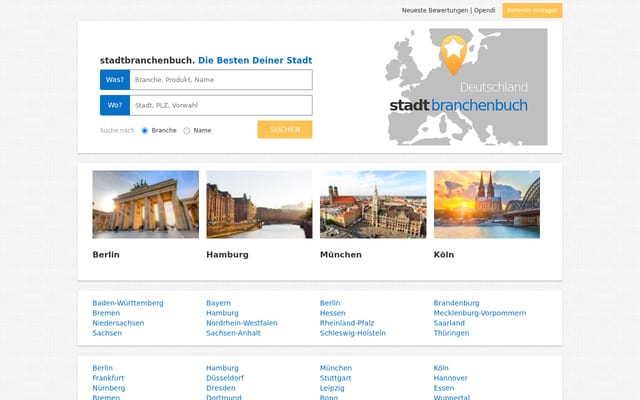The image size is (640, 400).
Task: Click the blue Wo? label
Action: (x=115, y=105)
